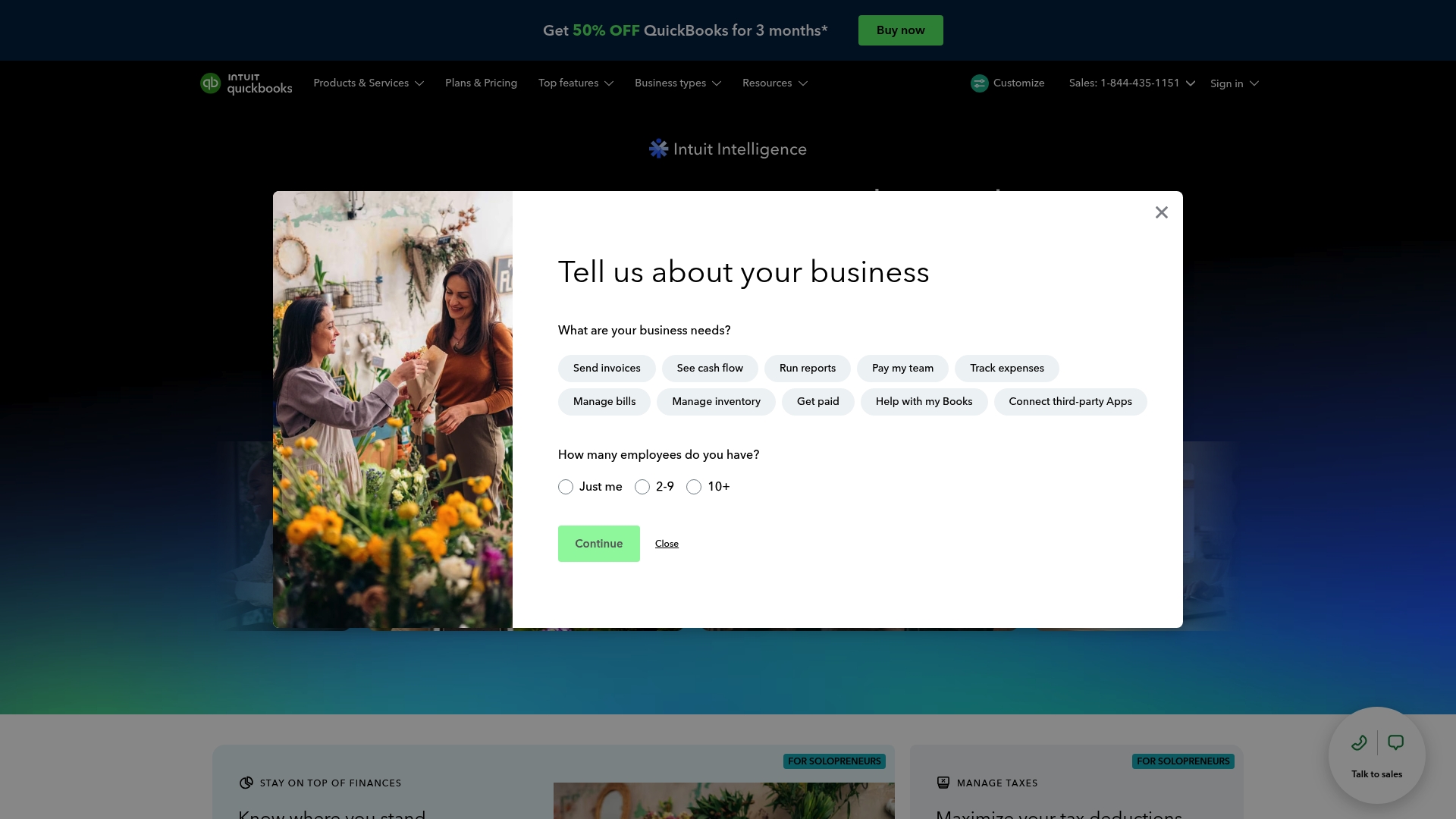The width and height of the screenshot is (1456, 819).
Task: Toggle the Pay my team chip
Action: pyautogui.click(x=902, y=369)
